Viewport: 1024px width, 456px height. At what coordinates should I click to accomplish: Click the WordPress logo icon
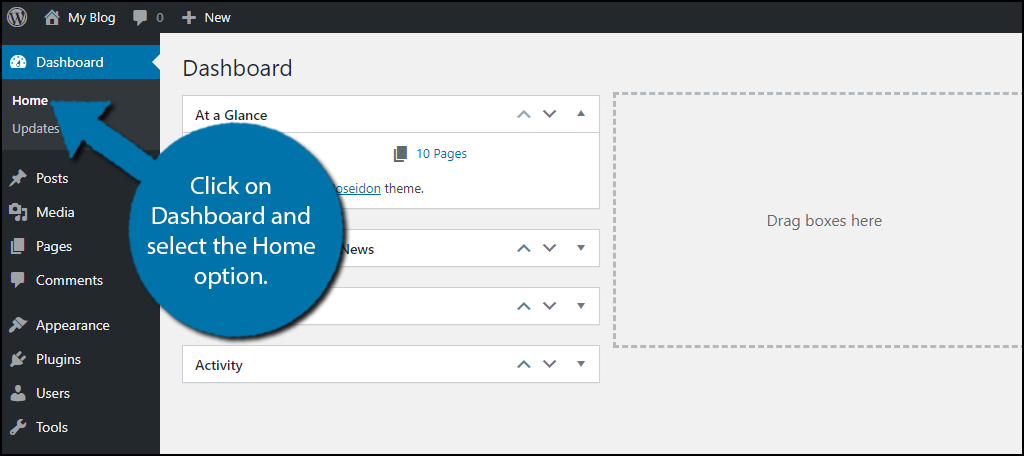(x=17, y=17)
